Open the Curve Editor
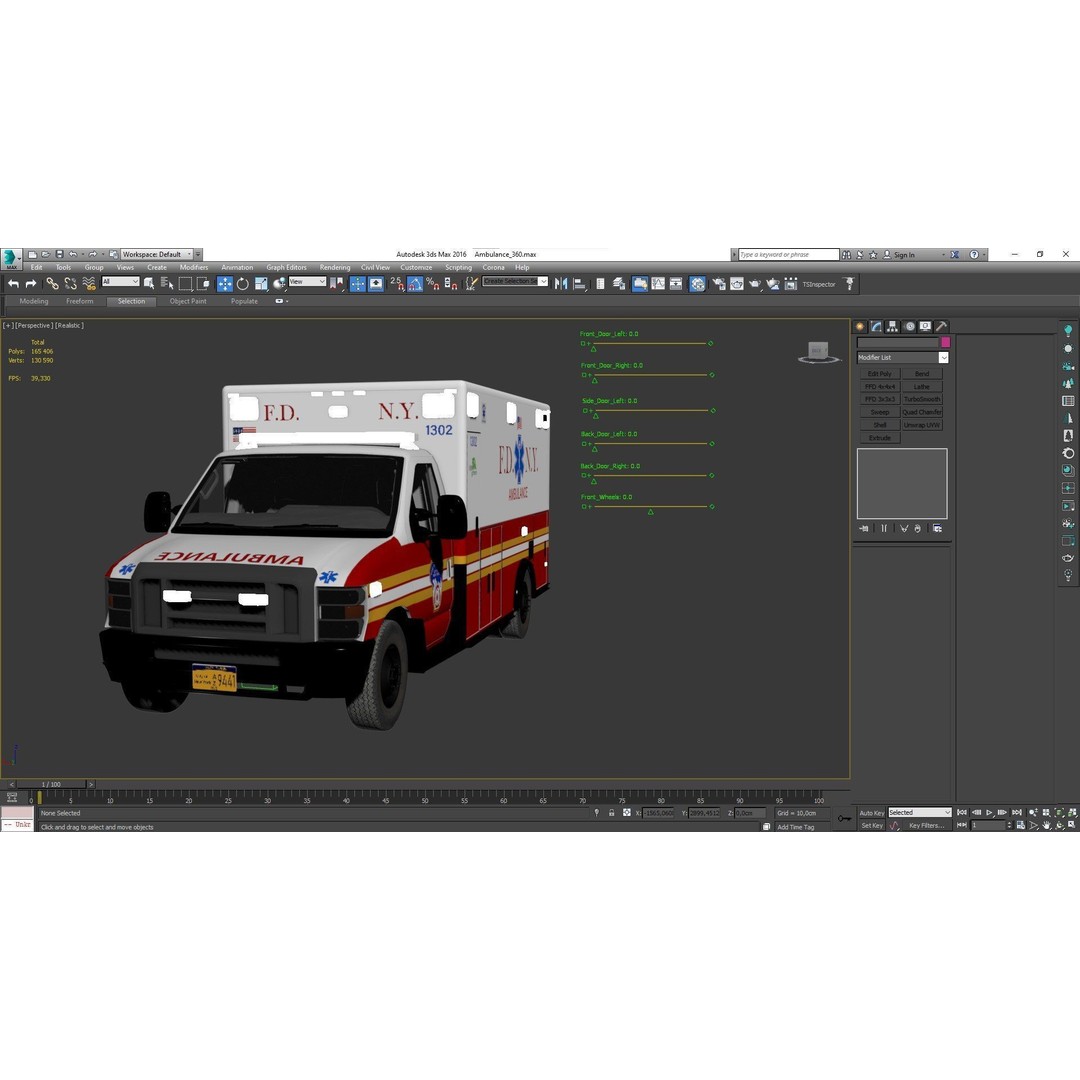 tap(658, 284)
